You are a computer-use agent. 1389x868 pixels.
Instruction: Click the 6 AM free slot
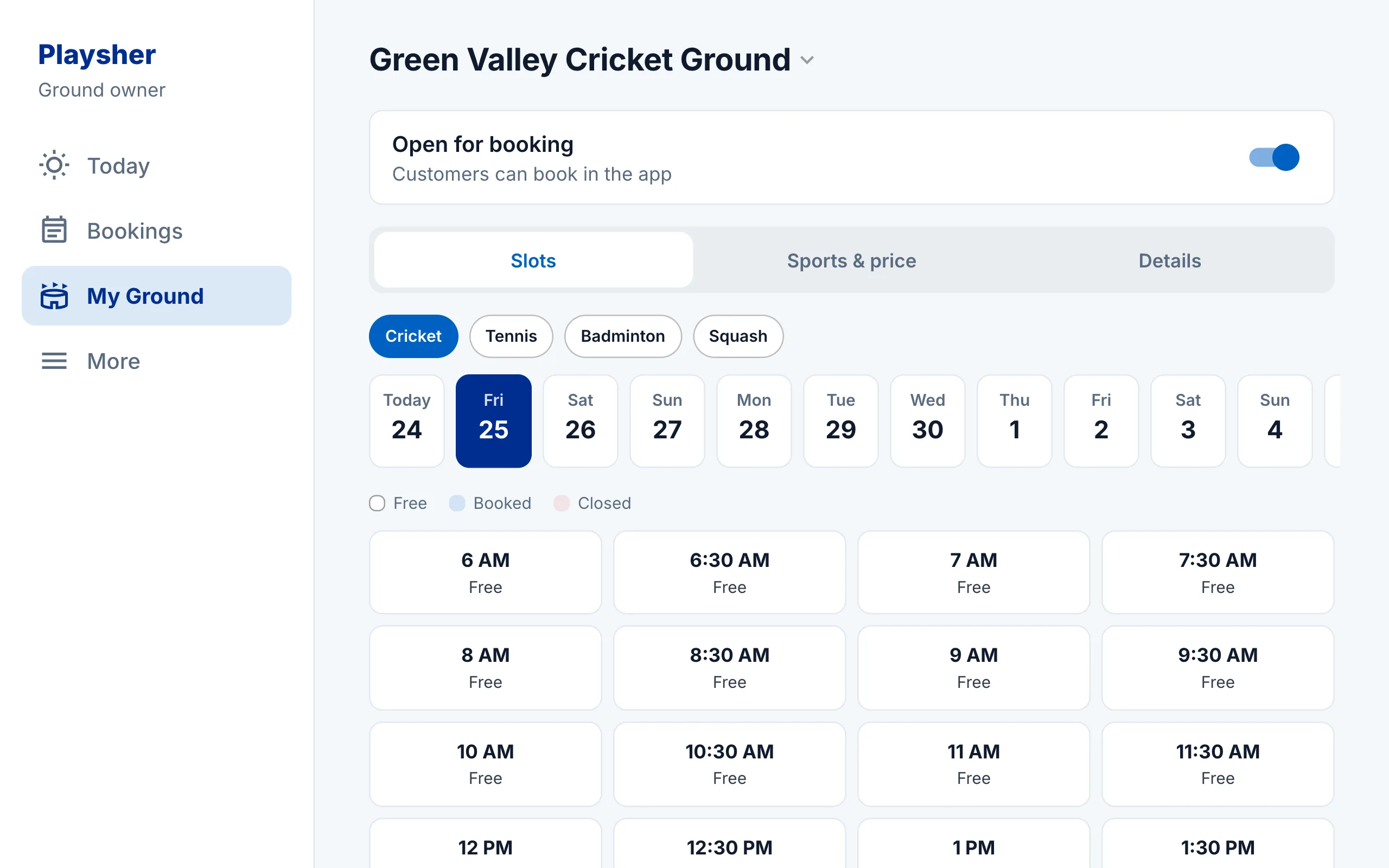tap(486, 572)
